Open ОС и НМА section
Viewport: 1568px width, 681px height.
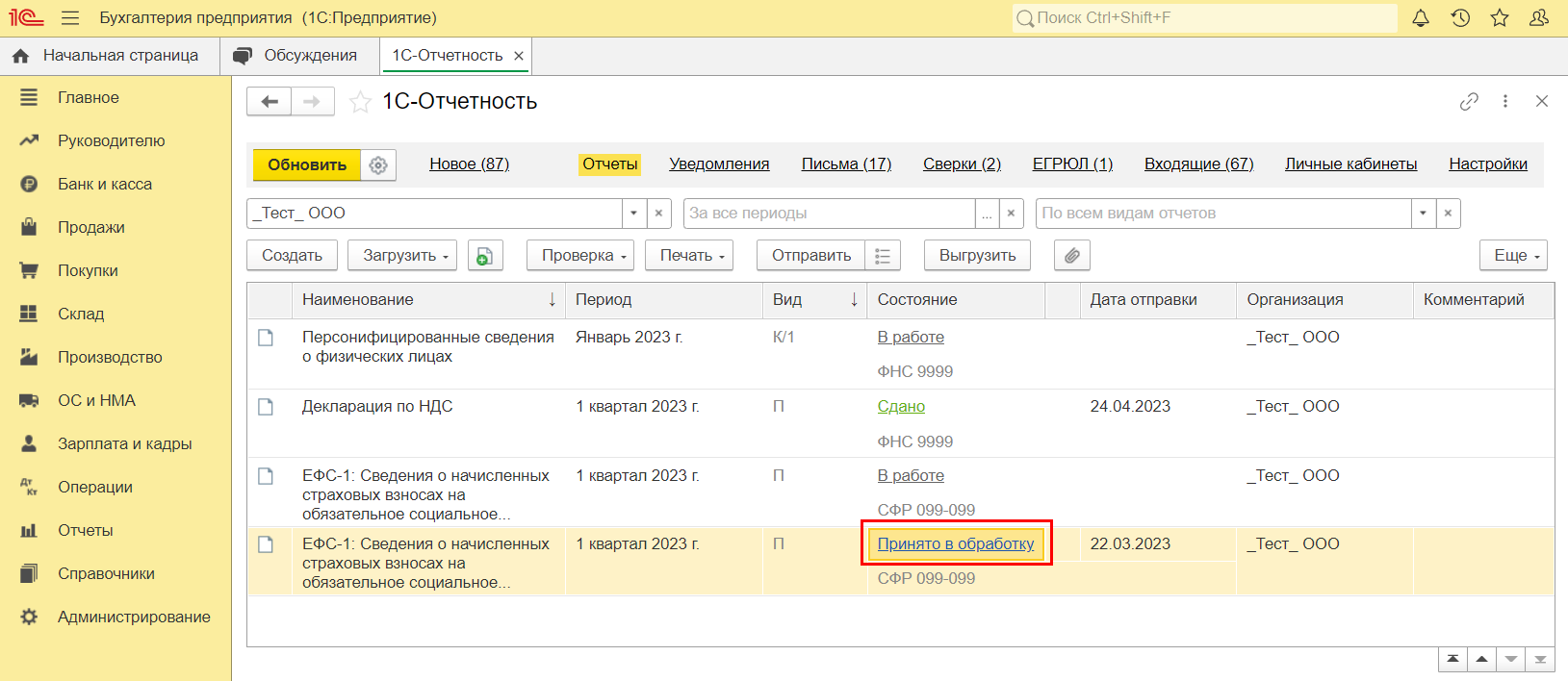[96, 400]
